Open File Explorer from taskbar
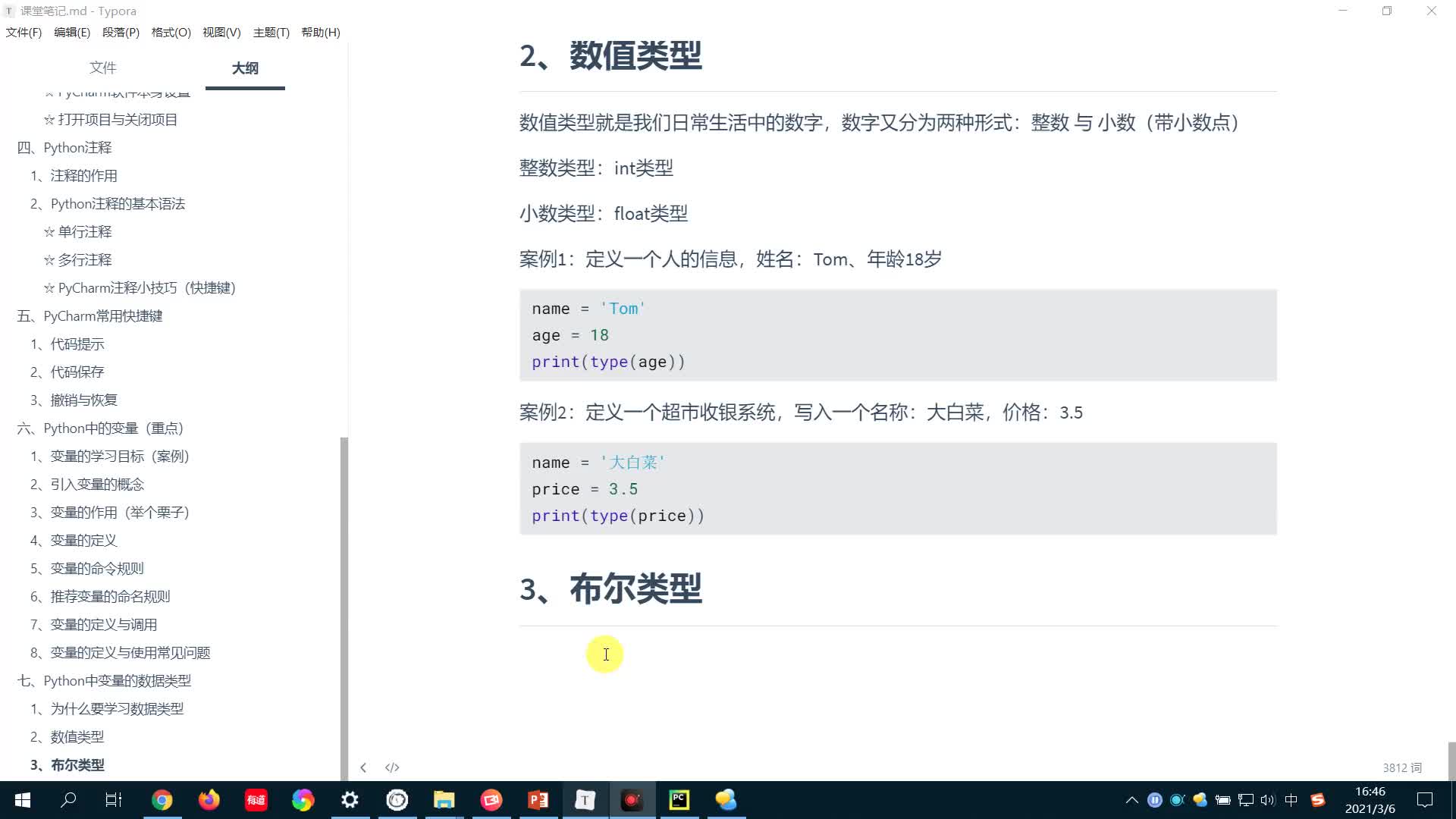Image resolution: width=1456 pixels, height=819 pixels. coord(444,800)
